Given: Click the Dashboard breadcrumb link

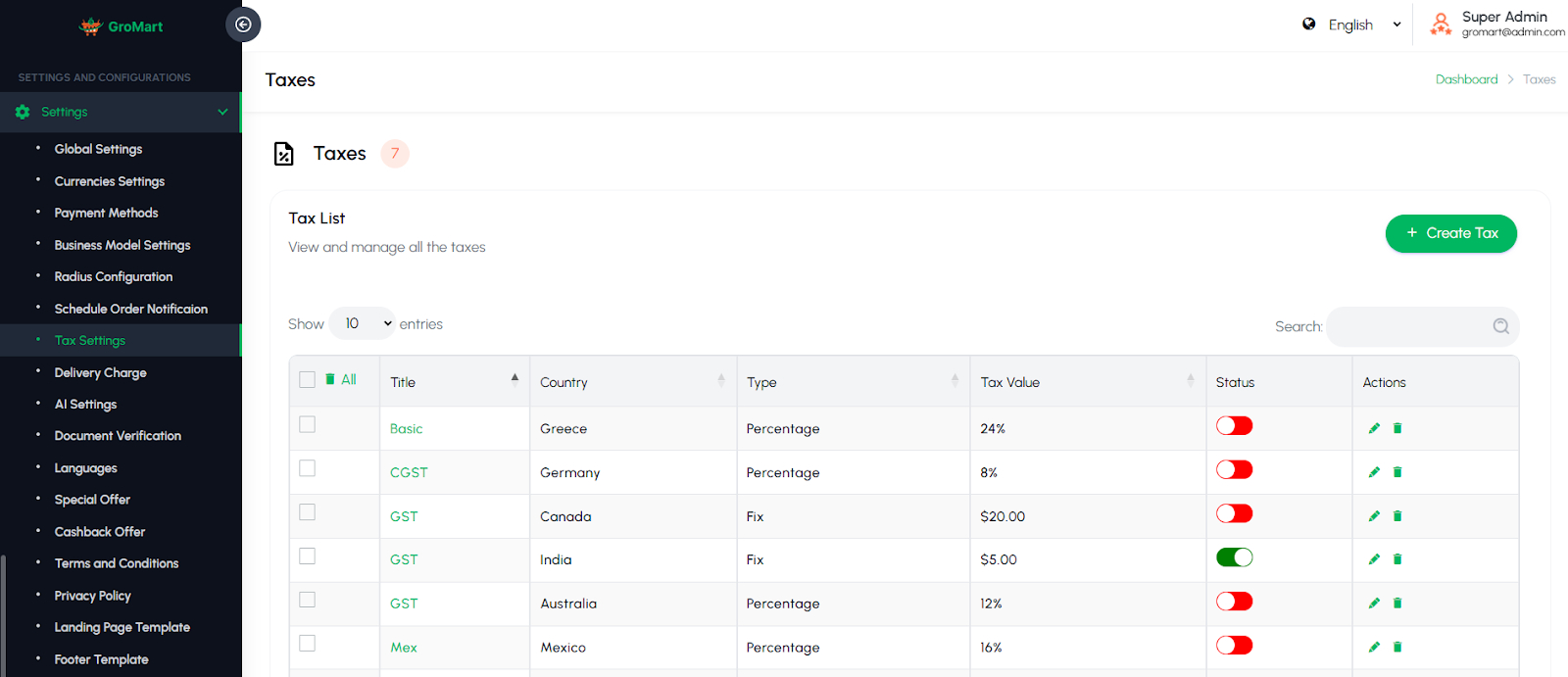Looking at the screenshot, I should [1466, 79].
